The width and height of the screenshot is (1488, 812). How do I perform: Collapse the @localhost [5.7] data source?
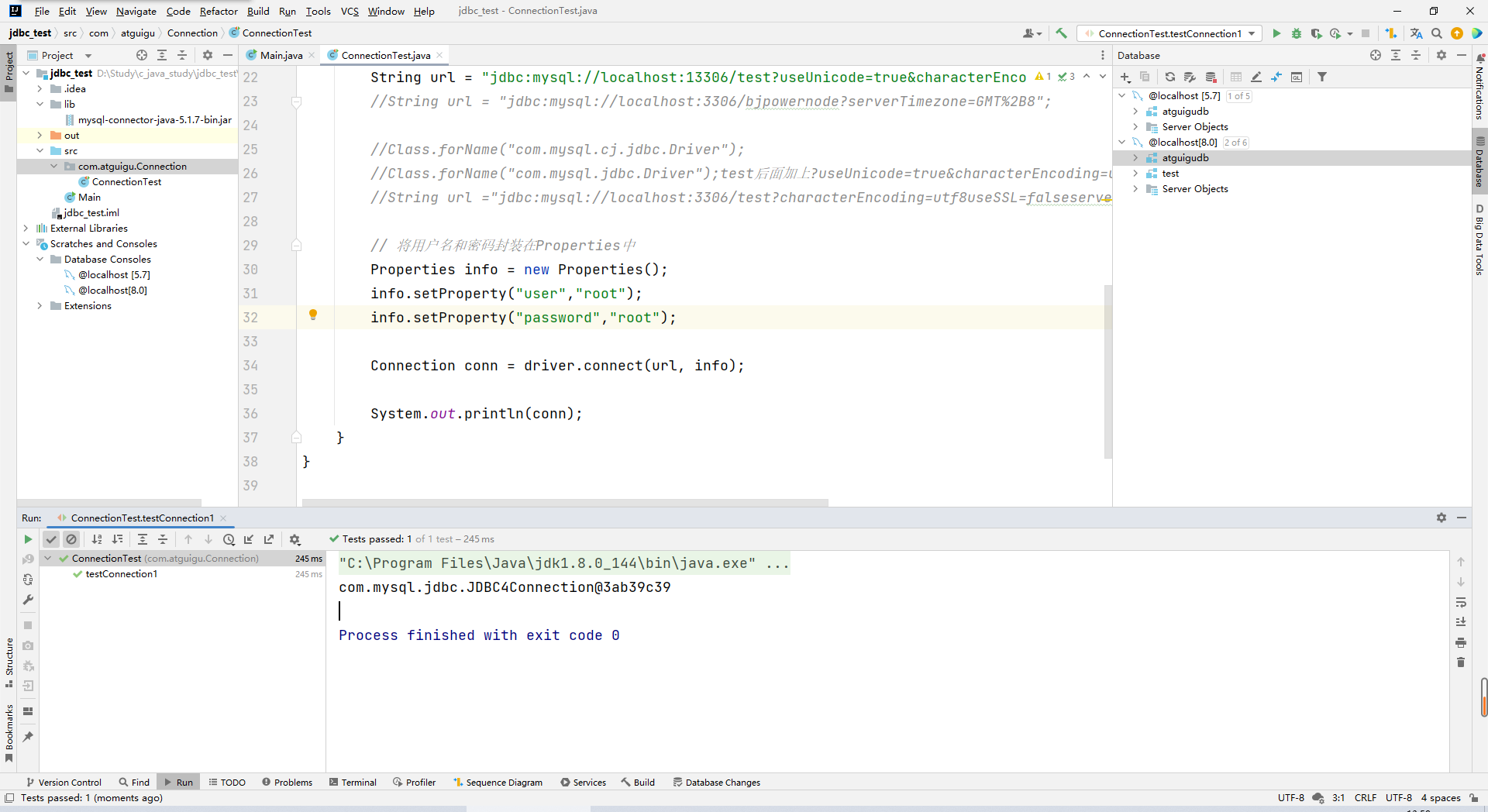tap(1121, 96)
